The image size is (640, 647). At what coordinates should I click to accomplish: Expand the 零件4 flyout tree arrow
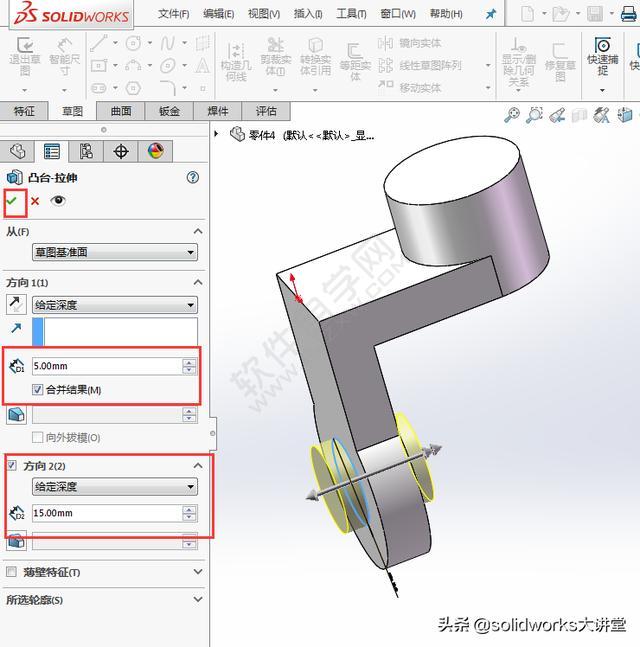[216, 134]
